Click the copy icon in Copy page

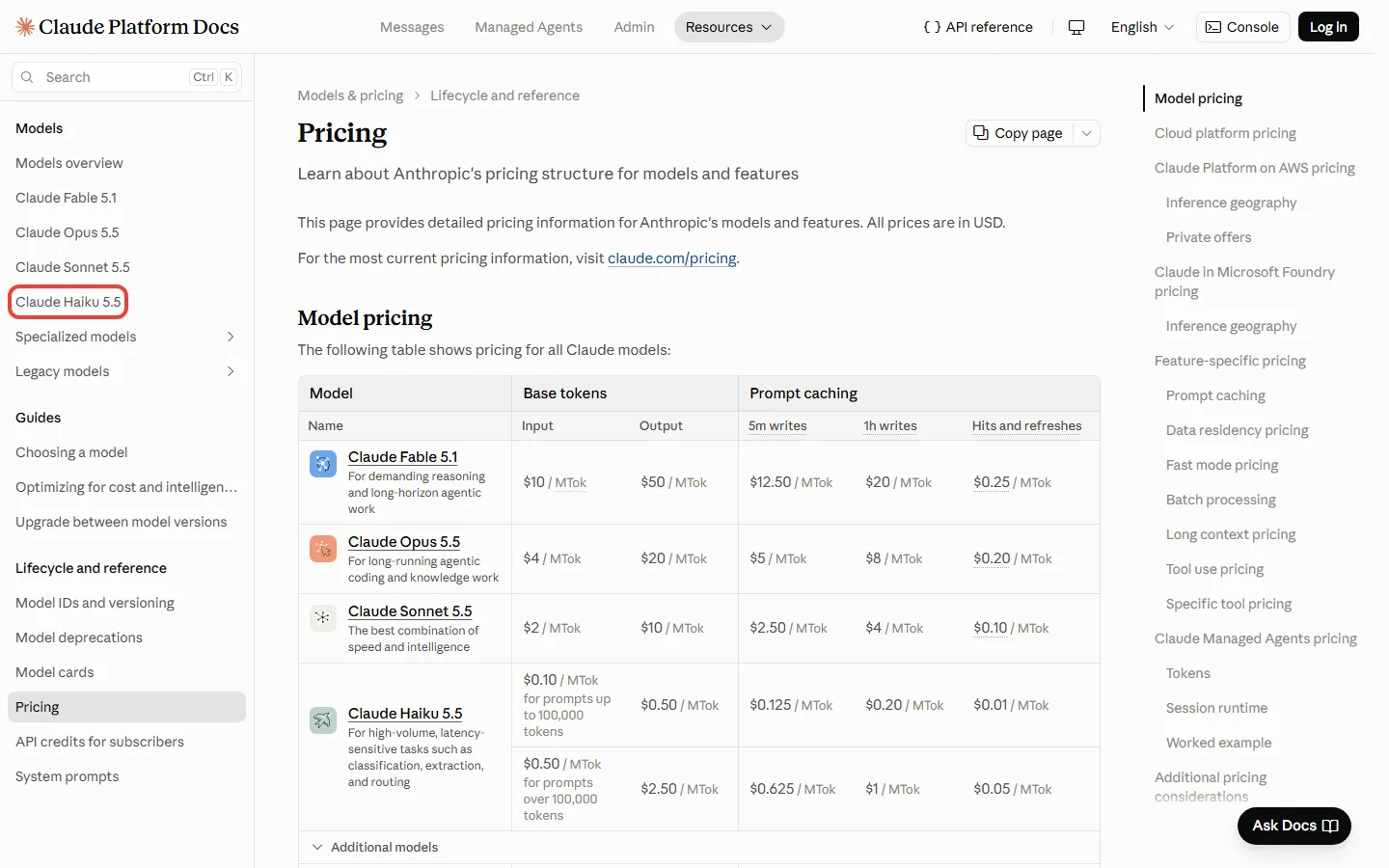[x=981, y=133]
